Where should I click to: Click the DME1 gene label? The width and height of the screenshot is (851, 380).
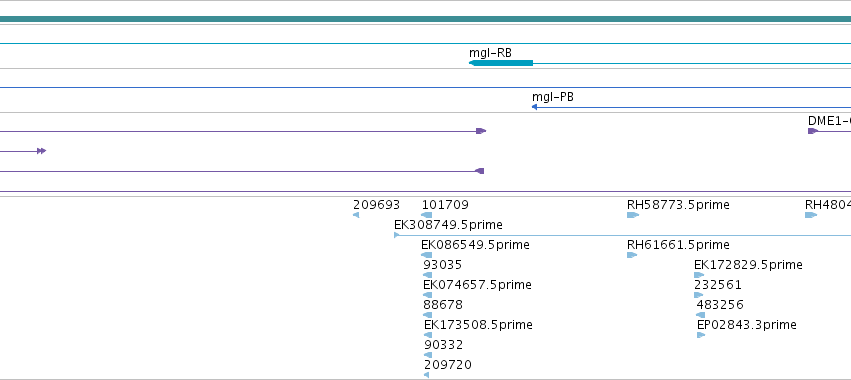click(x=829, y=121)
